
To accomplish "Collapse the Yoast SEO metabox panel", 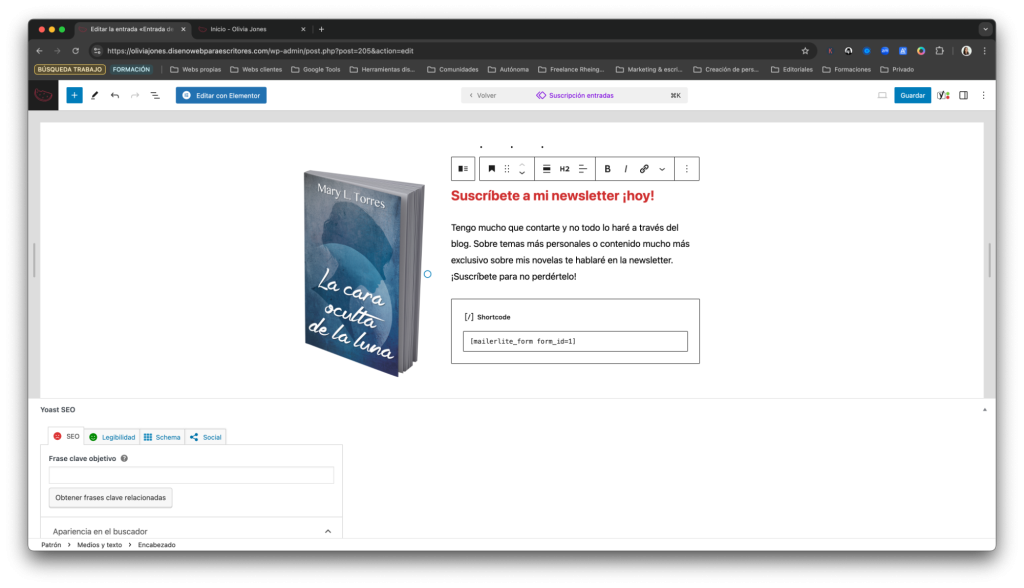I will pos(984,410).
